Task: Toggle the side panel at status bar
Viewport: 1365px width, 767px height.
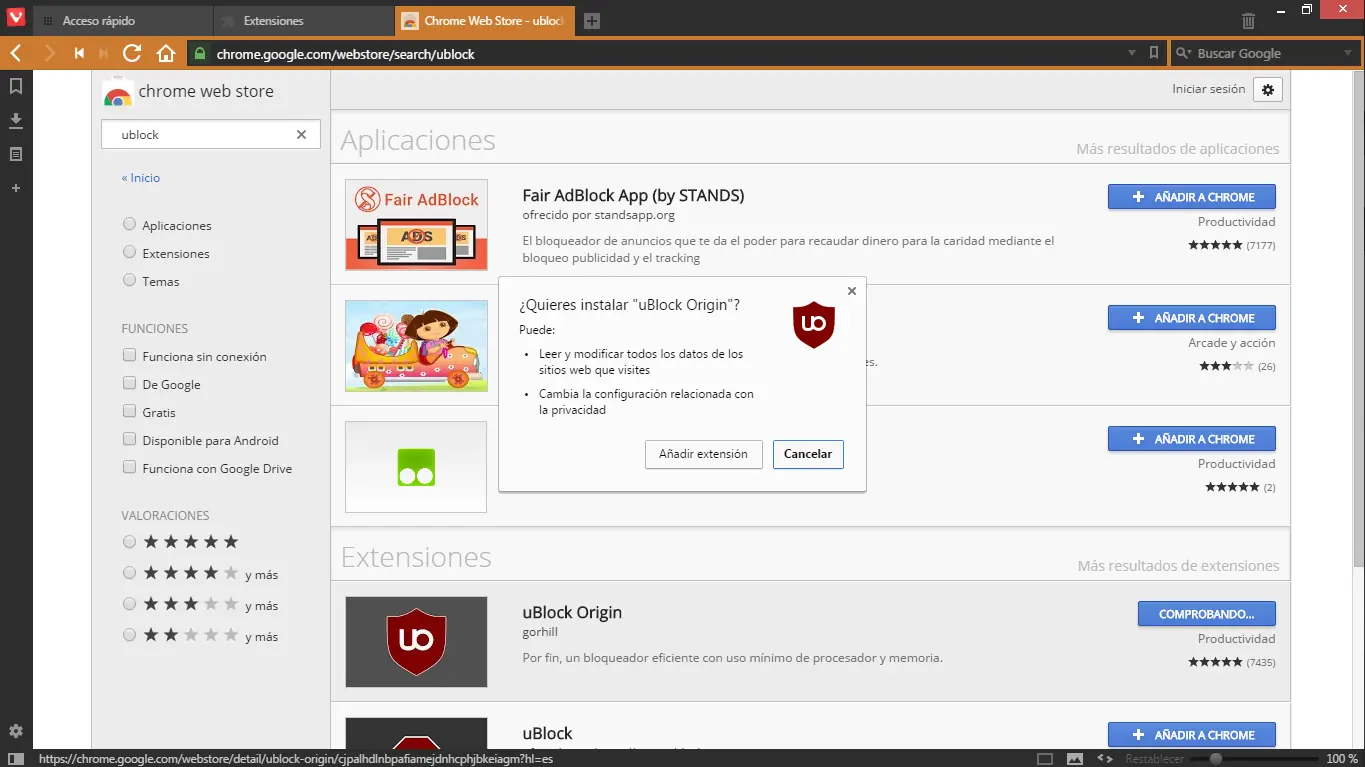Action: click(x=16, y=759)
